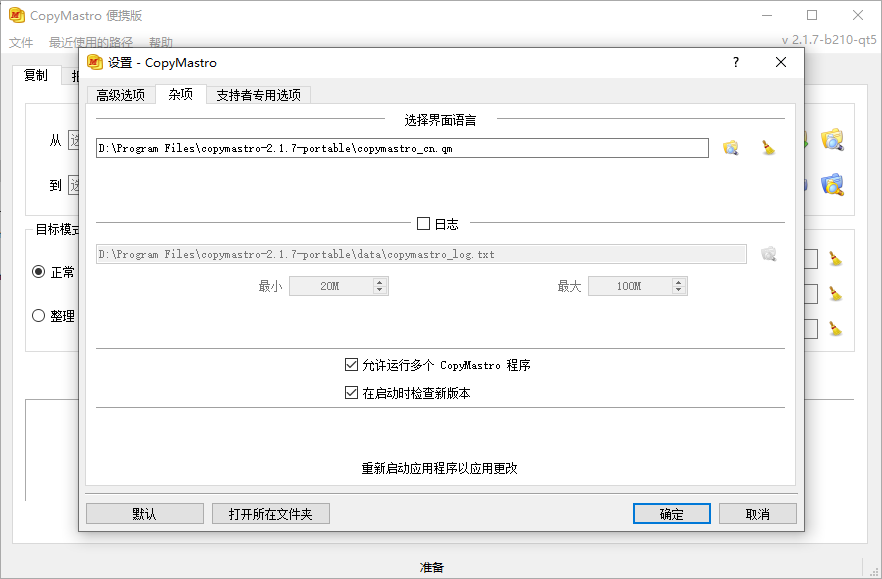882x579 pixels.
Task: Click the version text v 2.1.7-b210-qt5
Action: pyautogui.click(x=829, y=40)
